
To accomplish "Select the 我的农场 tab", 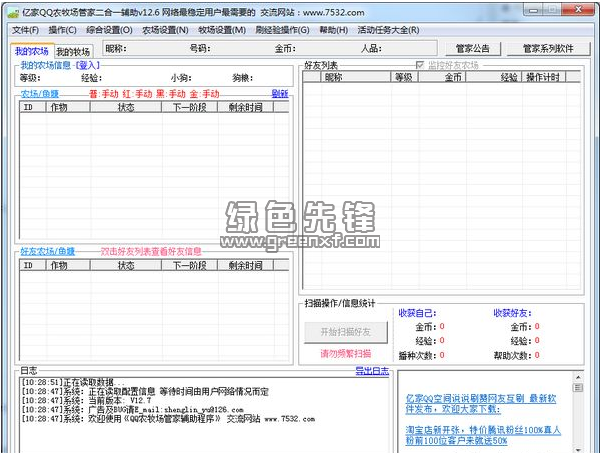I will point(31,50).
